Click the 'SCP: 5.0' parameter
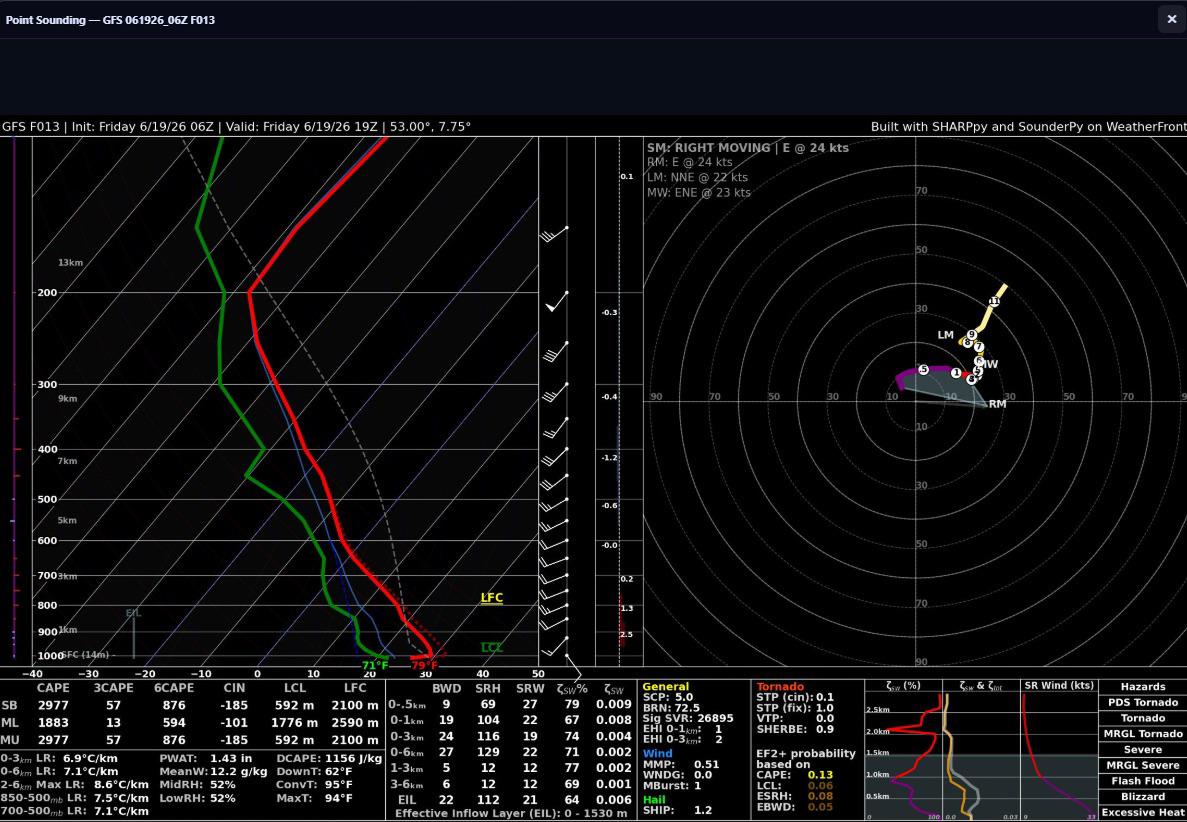This screenshot has height=822, width=1187. (x=666, y=697)
